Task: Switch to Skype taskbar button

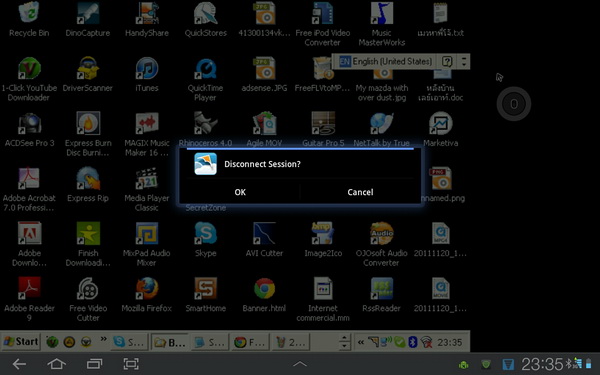Action: [x=130, y=342]
